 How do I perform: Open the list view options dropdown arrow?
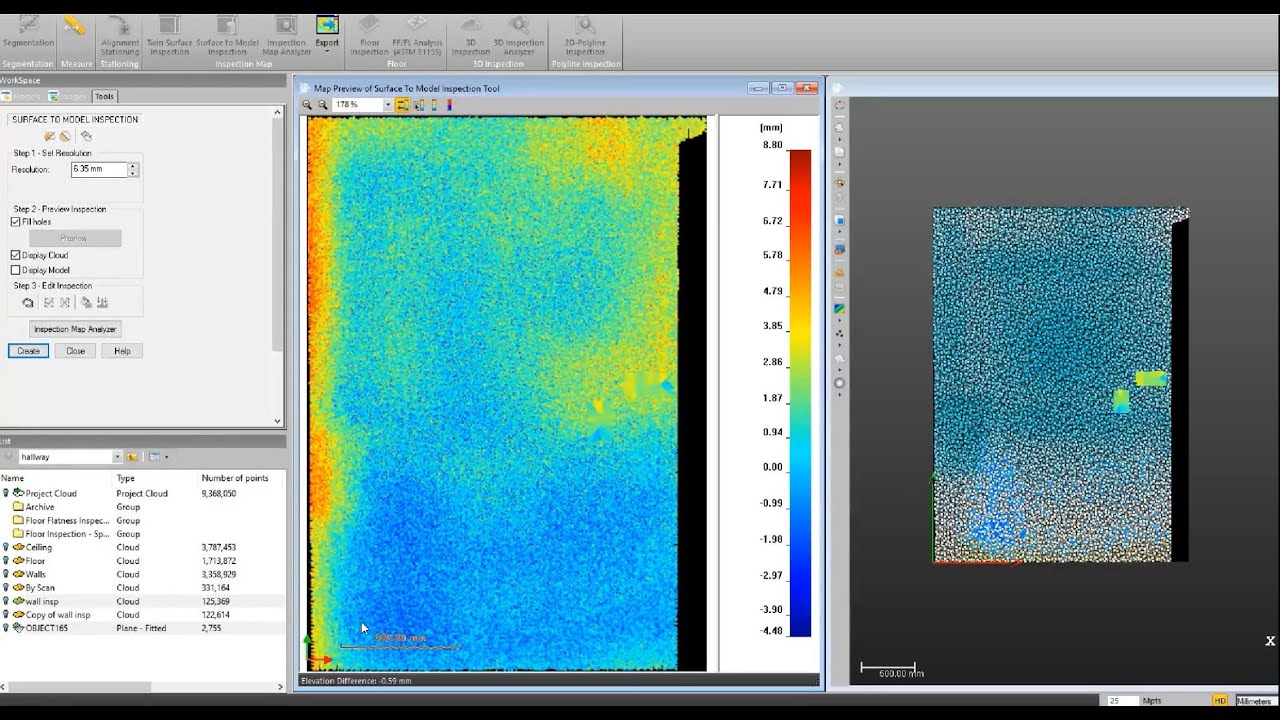click(166, 457)
